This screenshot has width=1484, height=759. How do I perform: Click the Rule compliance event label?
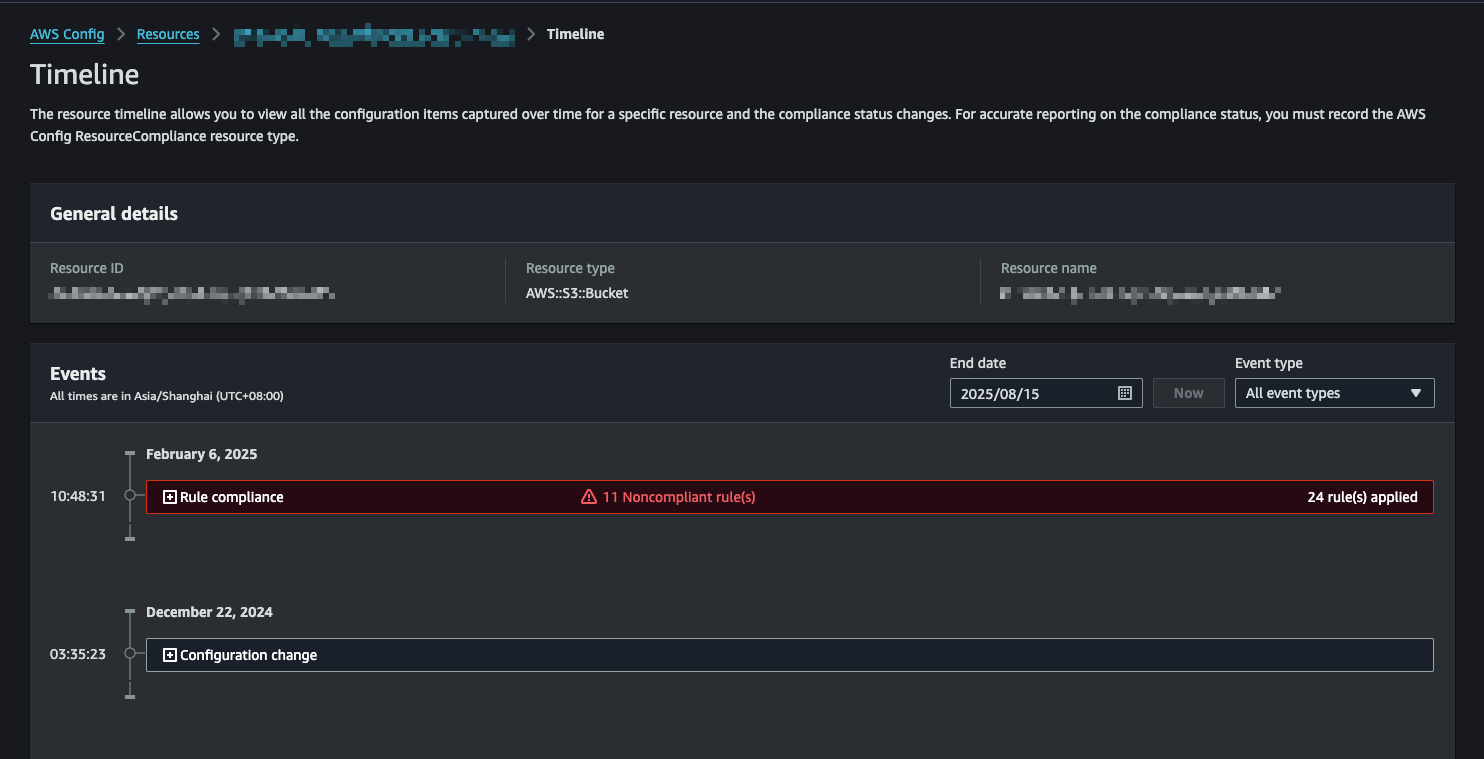(x=232, y=497)
